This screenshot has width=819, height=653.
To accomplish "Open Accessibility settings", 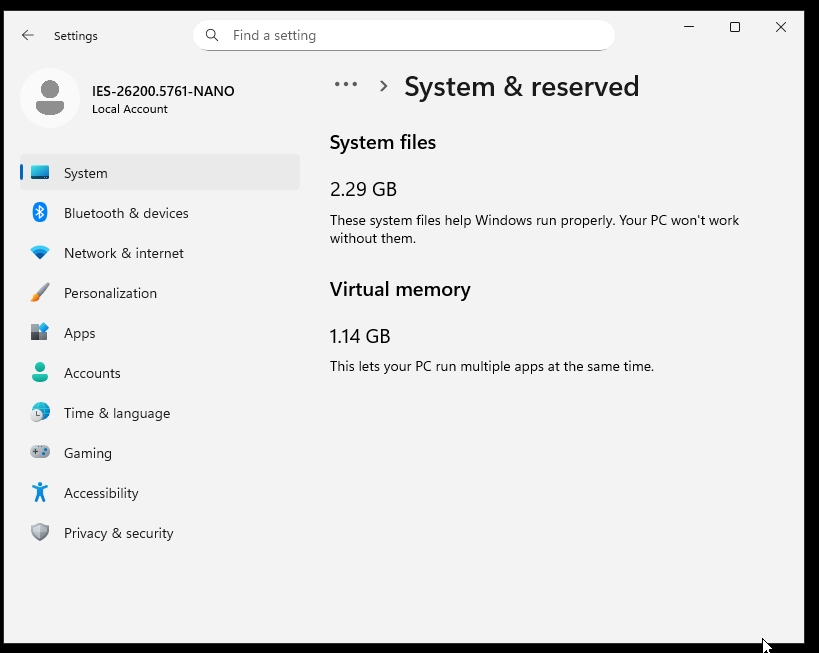I will click(160, 493).
